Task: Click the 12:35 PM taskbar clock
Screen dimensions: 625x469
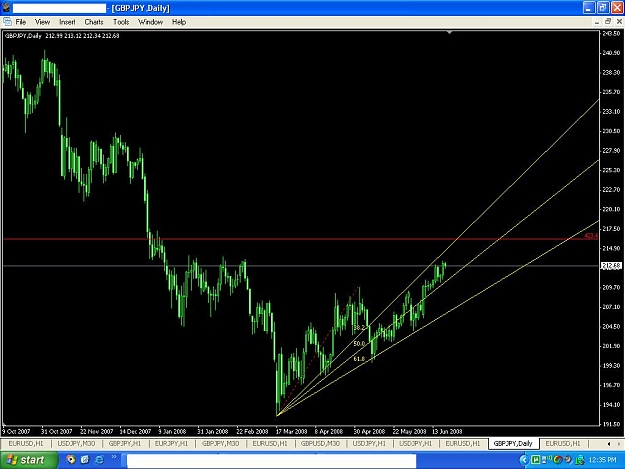Action: coord(602,460)
